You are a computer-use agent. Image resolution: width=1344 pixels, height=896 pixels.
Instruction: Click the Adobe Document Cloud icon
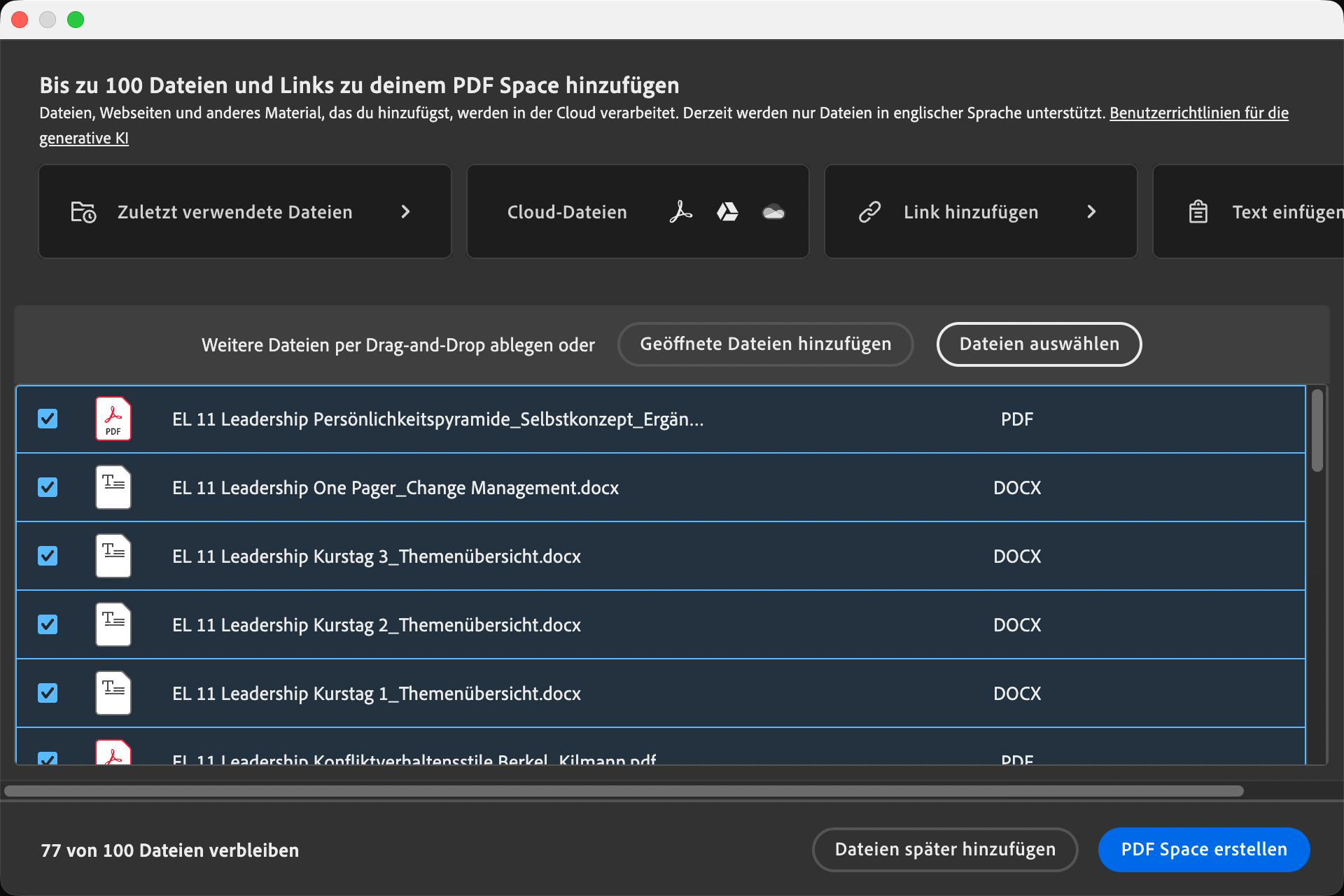(x=680, y=211)
